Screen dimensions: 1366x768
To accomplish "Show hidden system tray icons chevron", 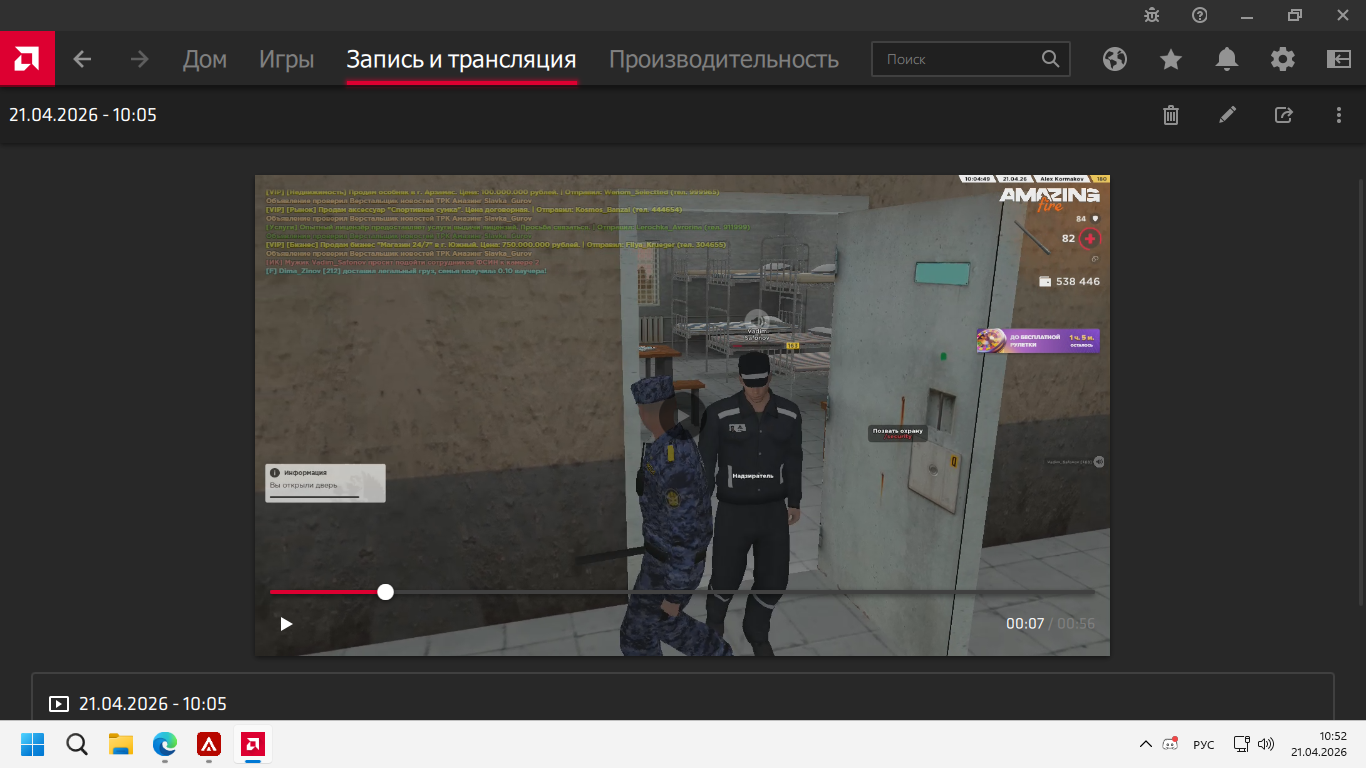I will click(x=1146, y=744).
